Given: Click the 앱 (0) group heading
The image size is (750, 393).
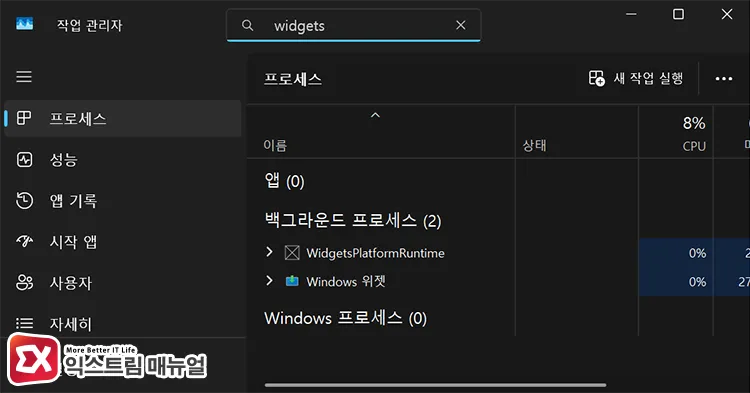Looking at the screenshot, I should pyautogui.click(x=284, y=181).
